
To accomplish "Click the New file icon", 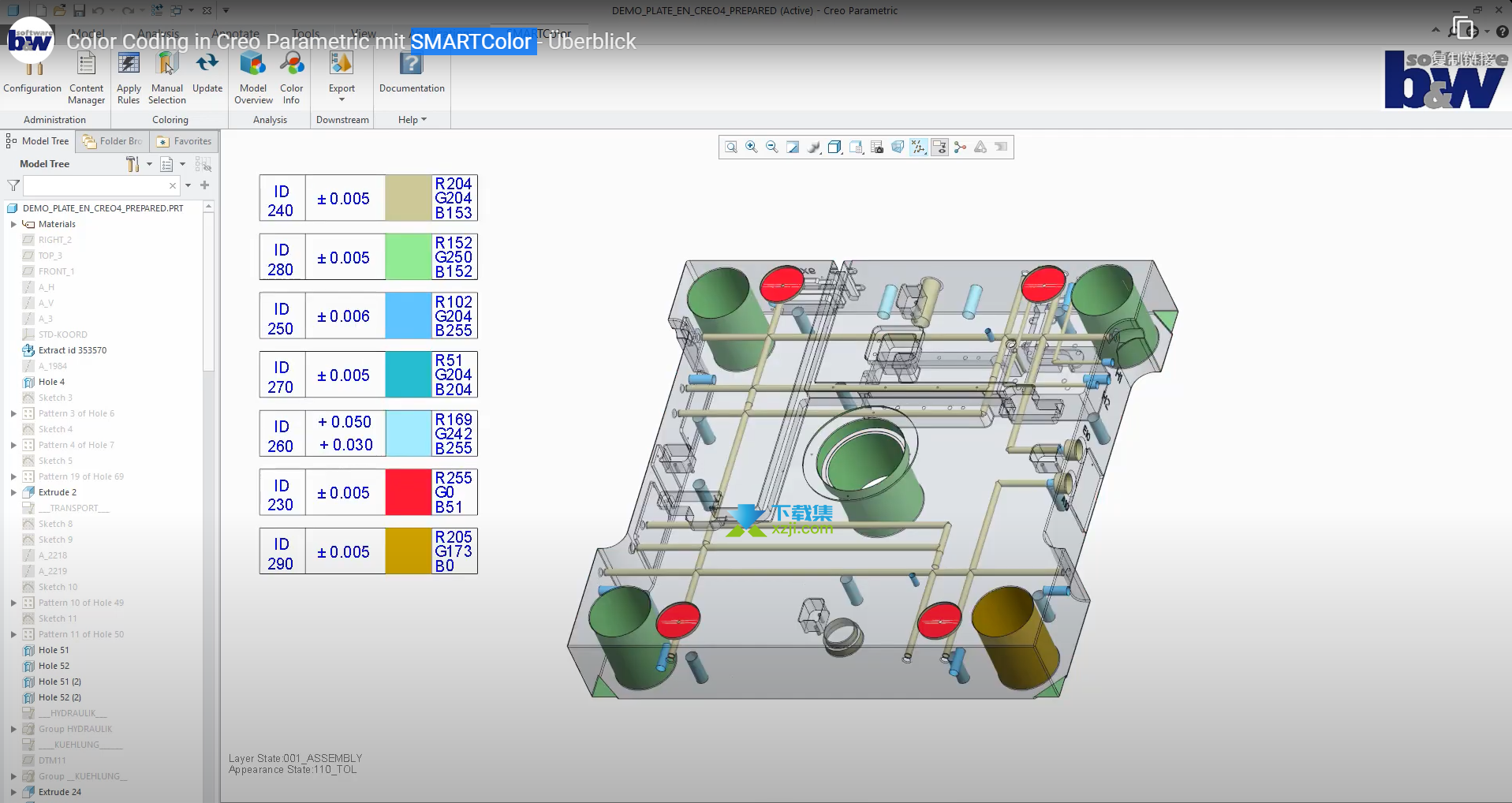I will pos(41,10).
